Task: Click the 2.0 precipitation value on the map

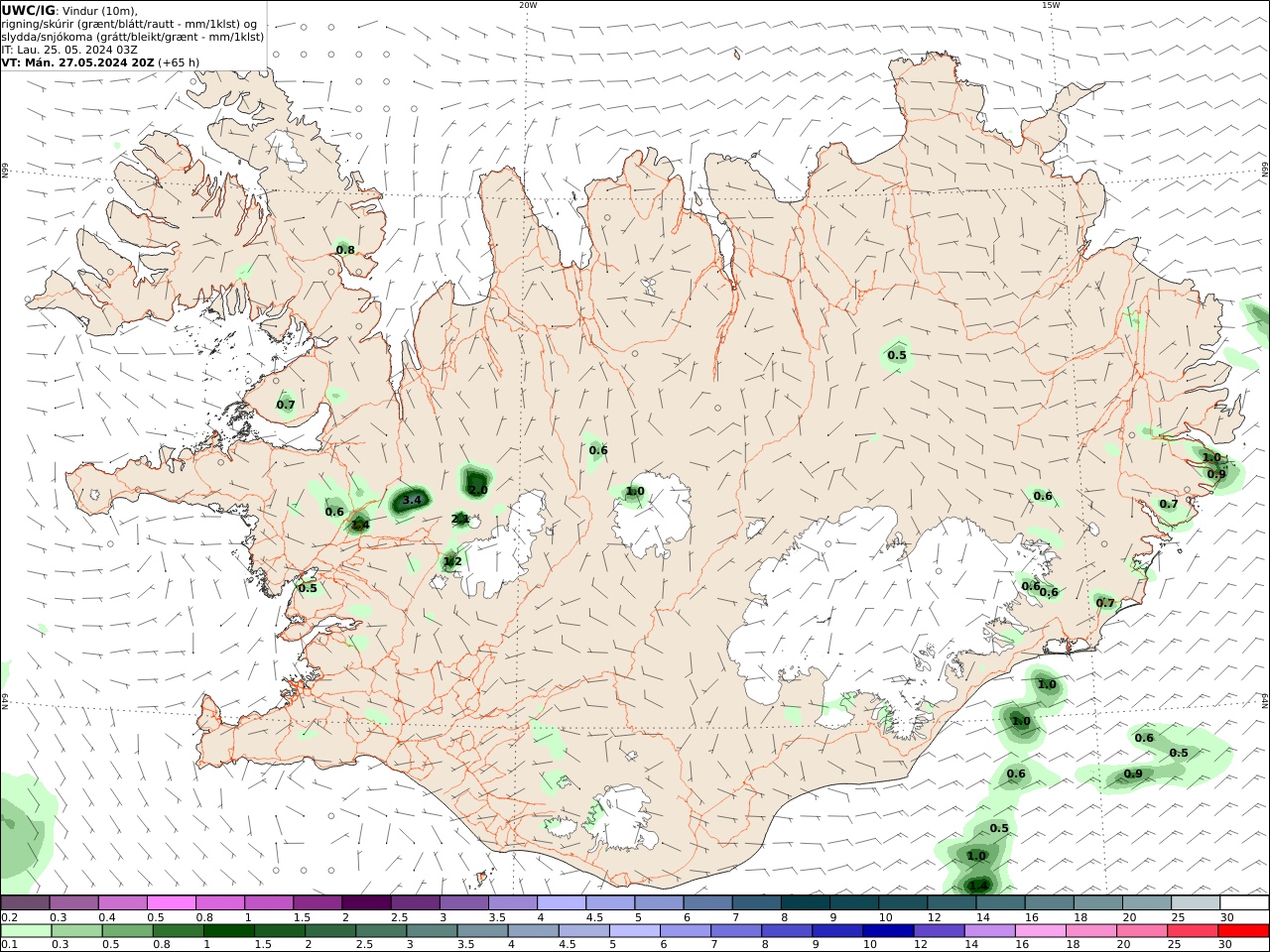Action: (478, 490)
